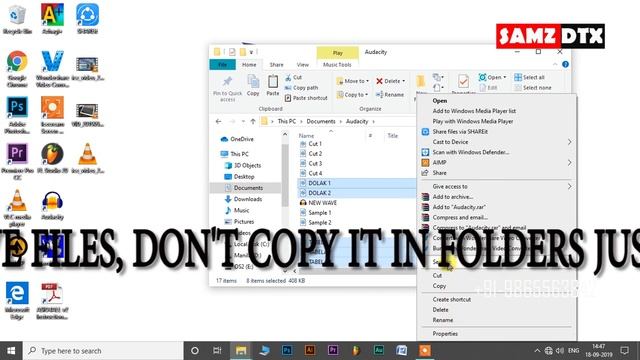Screen dimensions: 640x360
Task: Choose Open in the context menu
Action: 440,100
